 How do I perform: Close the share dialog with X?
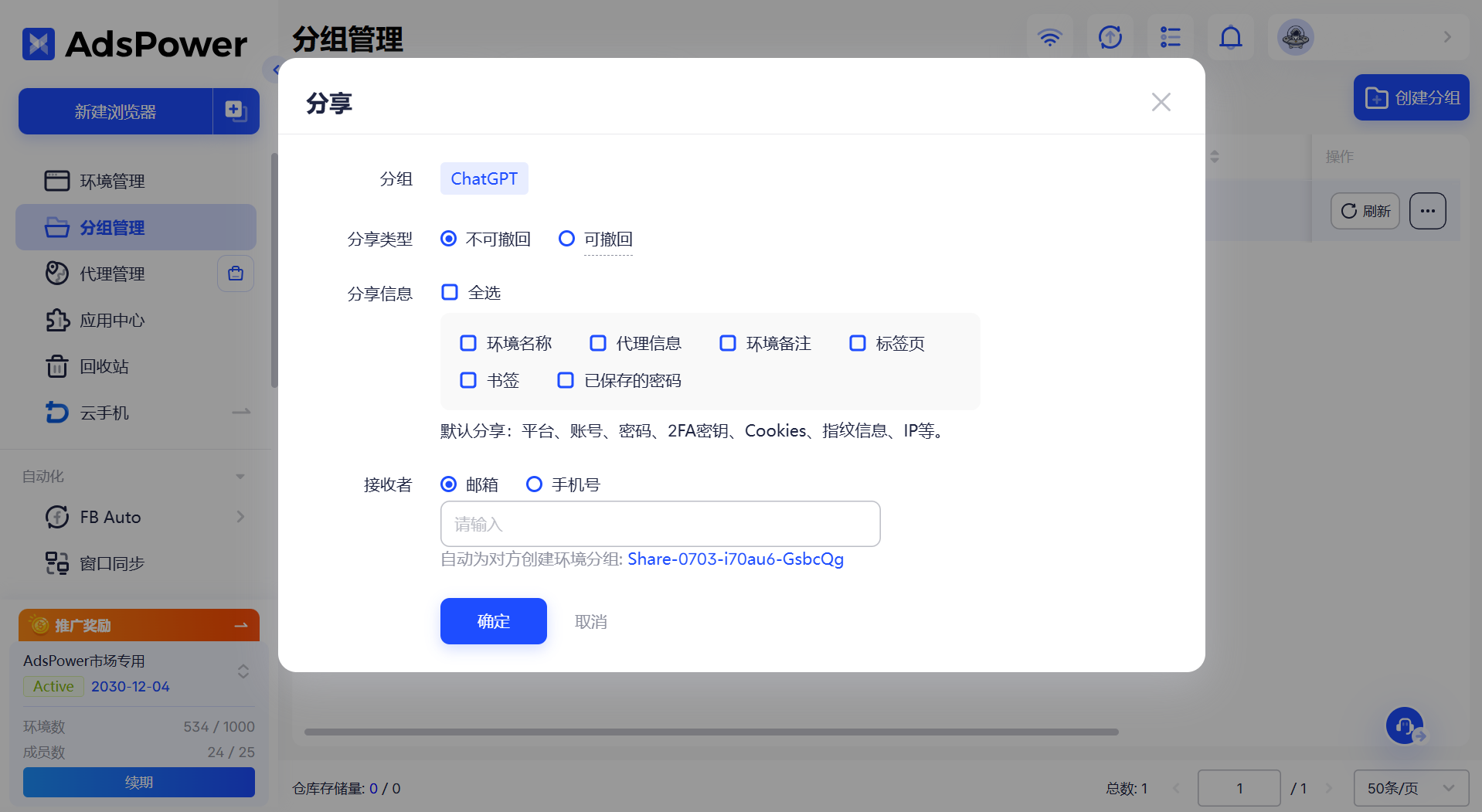(x=1161, y=102)
